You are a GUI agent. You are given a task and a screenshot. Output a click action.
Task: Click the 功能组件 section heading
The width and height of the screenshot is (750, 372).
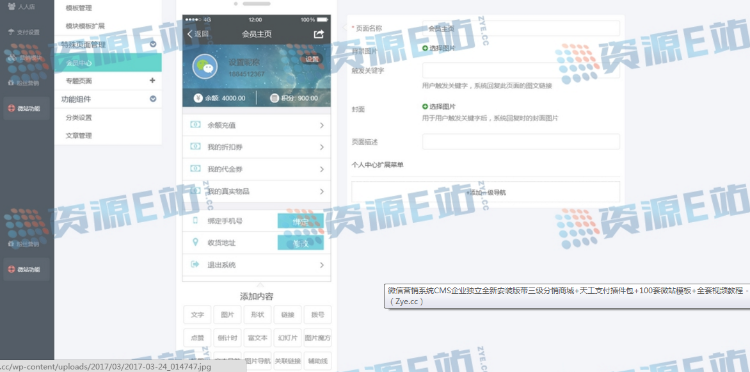pyautogui.click(x=76, y=99)
